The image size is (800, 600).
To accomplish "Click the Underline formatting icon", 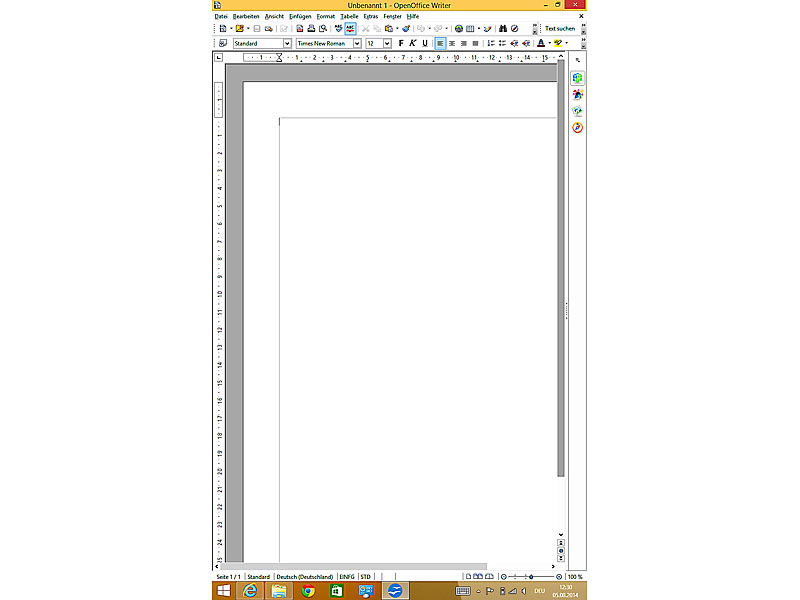I will pos(424,44).
